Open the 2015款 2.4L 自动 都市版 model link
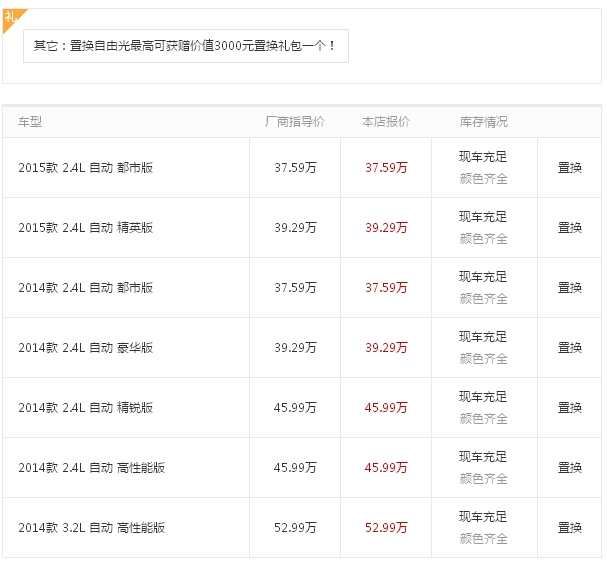The height and width of the screenshot is (565, 607). pyautogui.click(x=86, y=168)
